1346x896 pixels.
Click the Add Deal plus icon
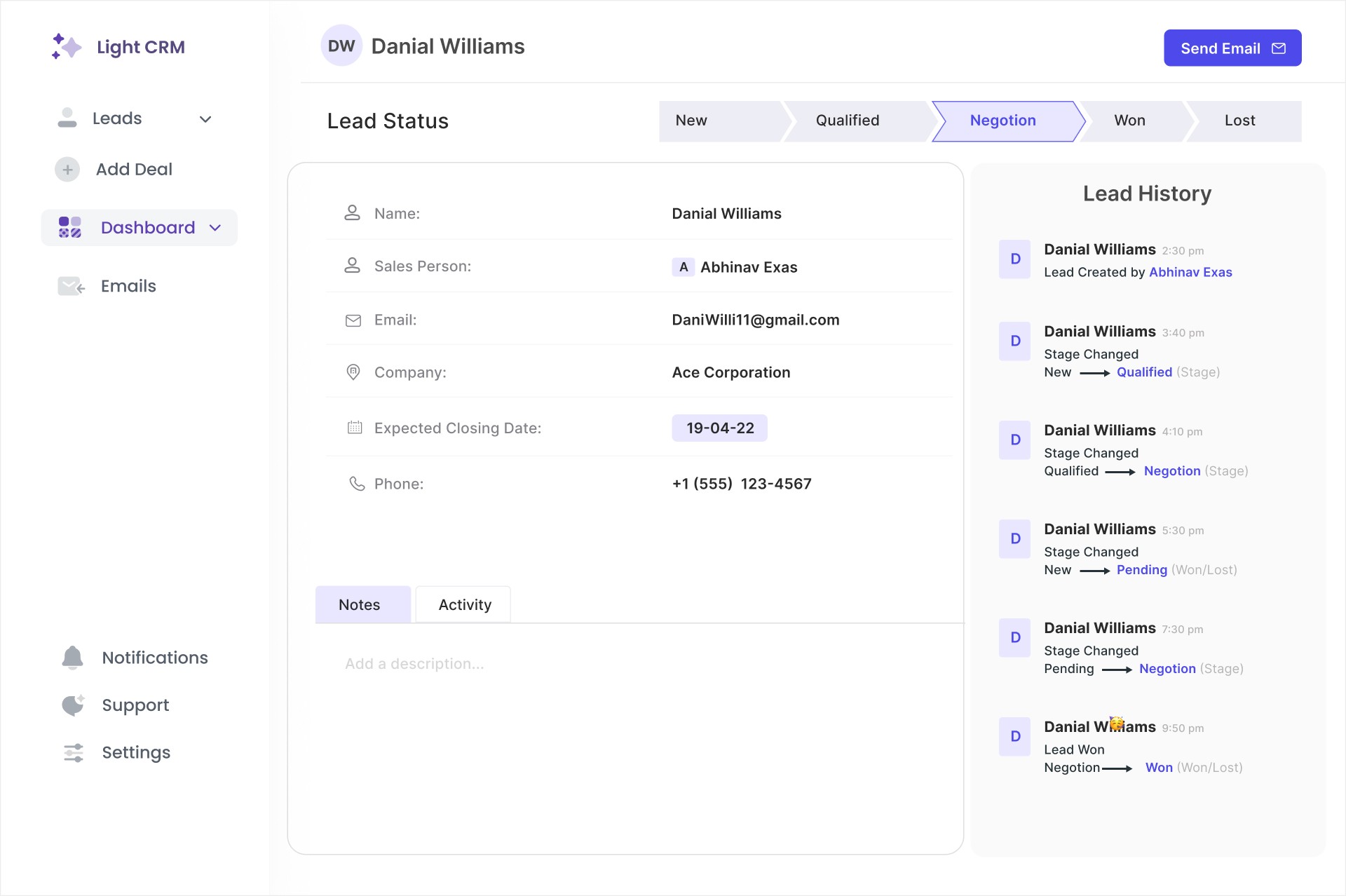coord(67,170)
